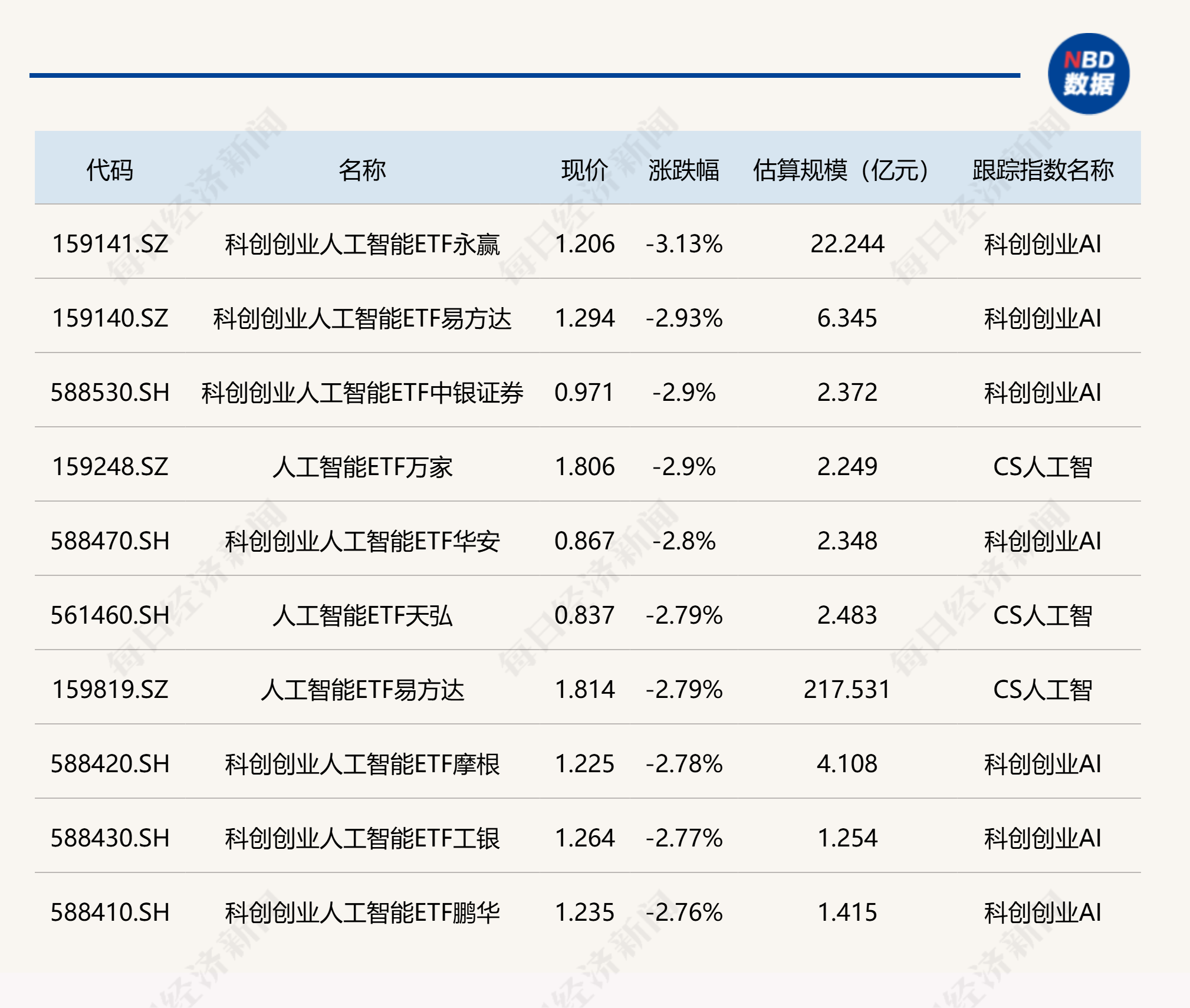This screenshot has width=1190, height=1008.
Task: Click the price 0.971
Action: (x=584, y=393)
